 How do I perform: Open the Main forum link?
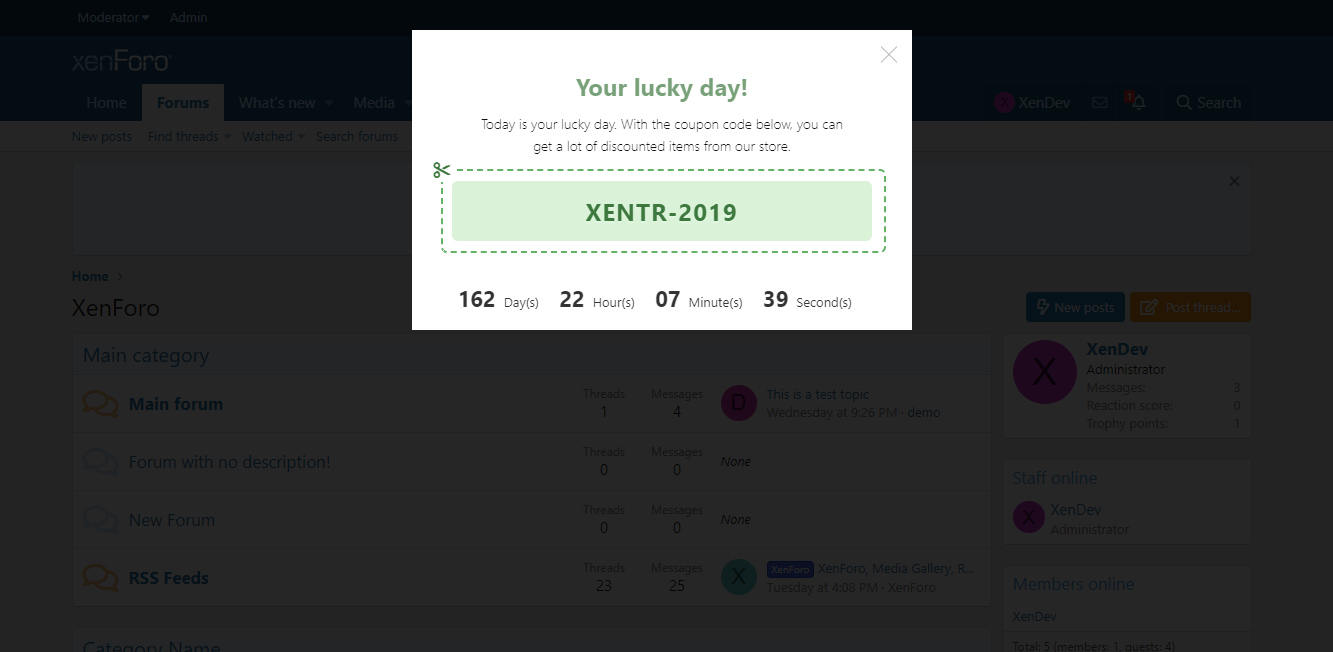tap(176, 404)
